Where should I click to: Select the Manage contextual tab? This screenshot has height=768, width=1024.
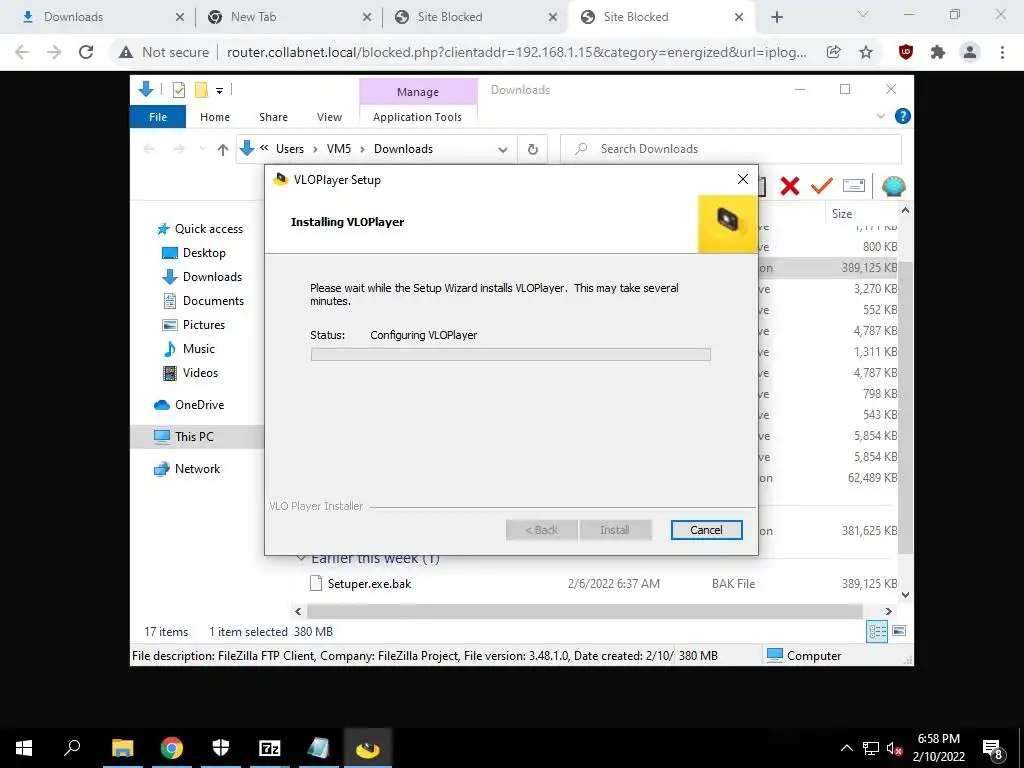click(418, 92)
